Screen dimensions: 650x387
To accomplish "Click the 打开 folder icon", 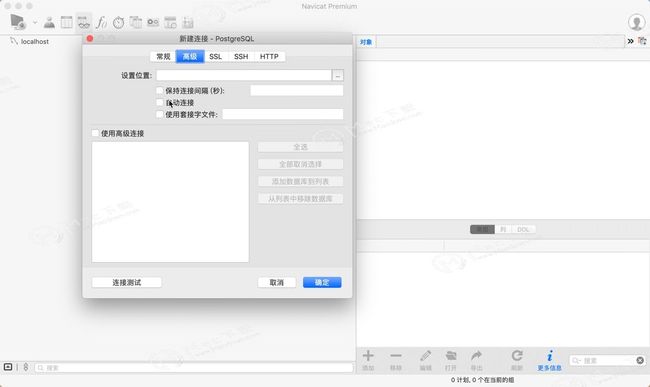I will click(451, 360).
